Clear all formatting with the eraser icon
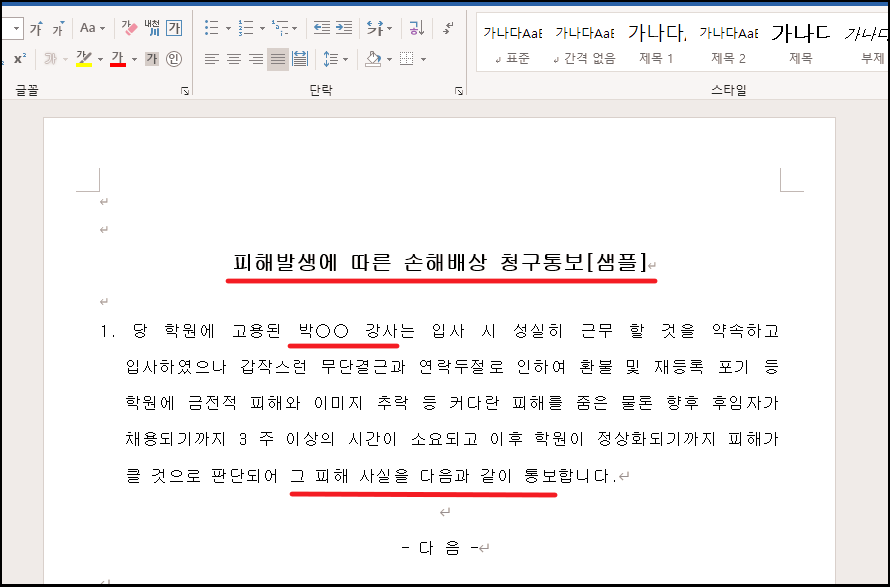 129,28
